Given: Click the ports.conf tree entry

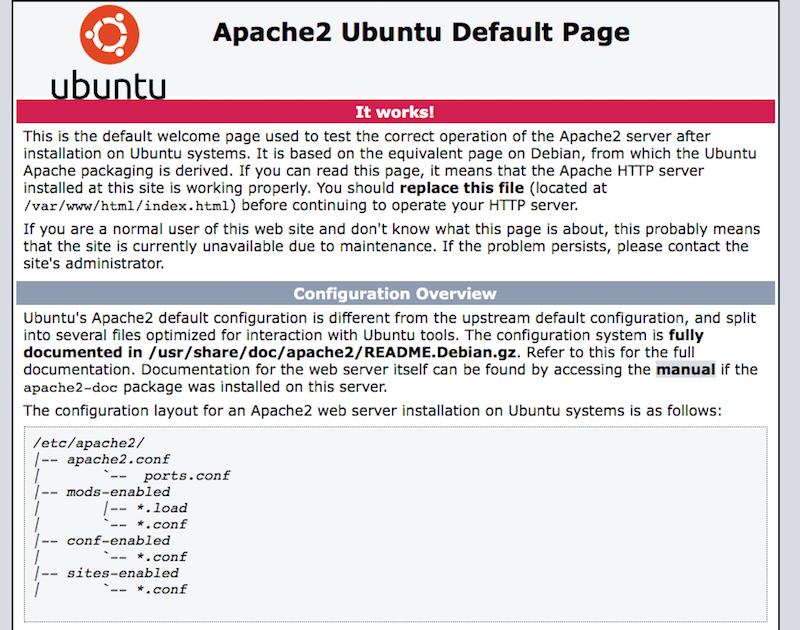Looking at the screenshot, I should [x=186, y=475].
